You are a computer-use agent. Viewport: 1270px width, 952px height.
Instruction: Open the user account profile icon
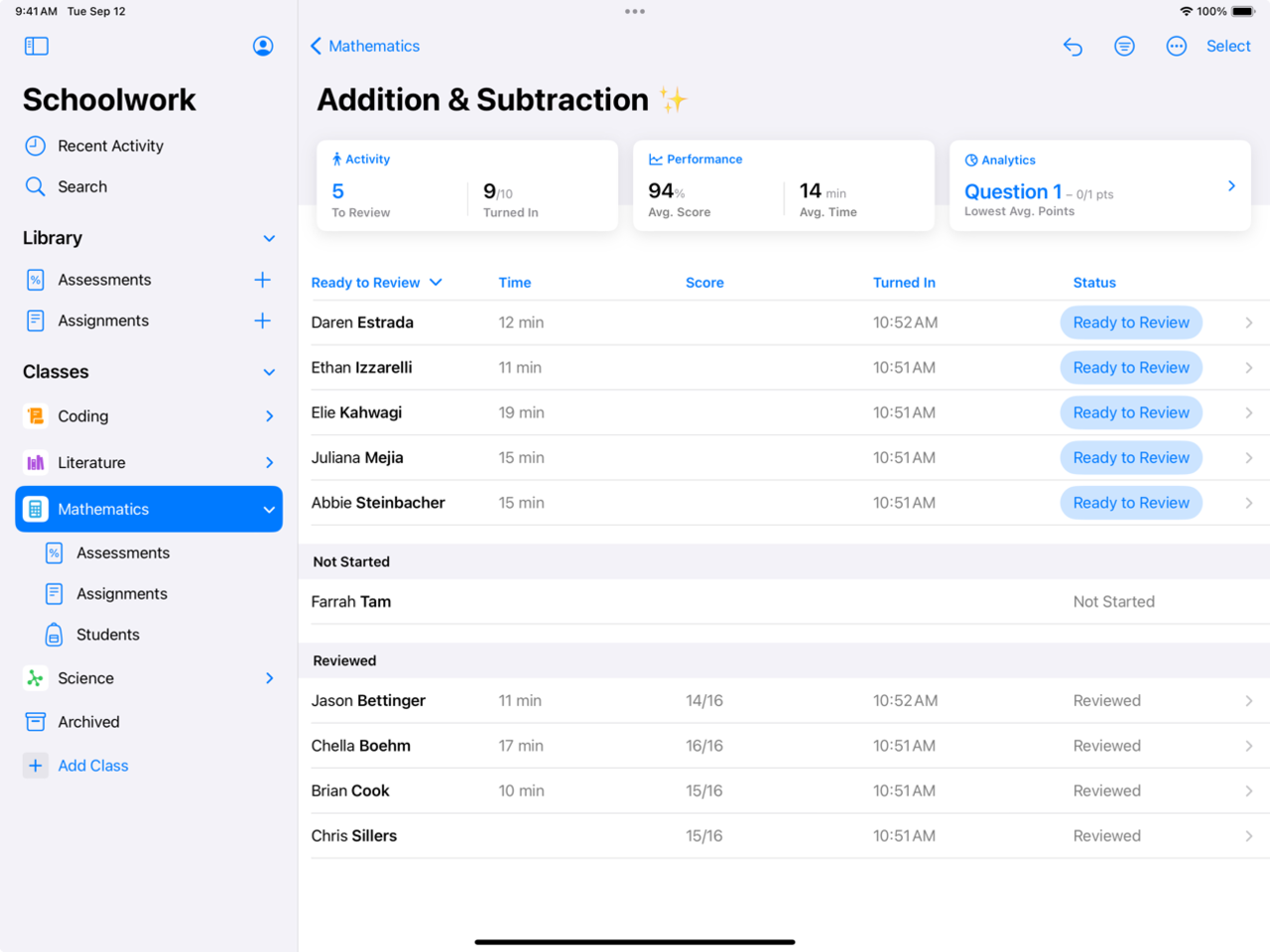pos(263,46)
